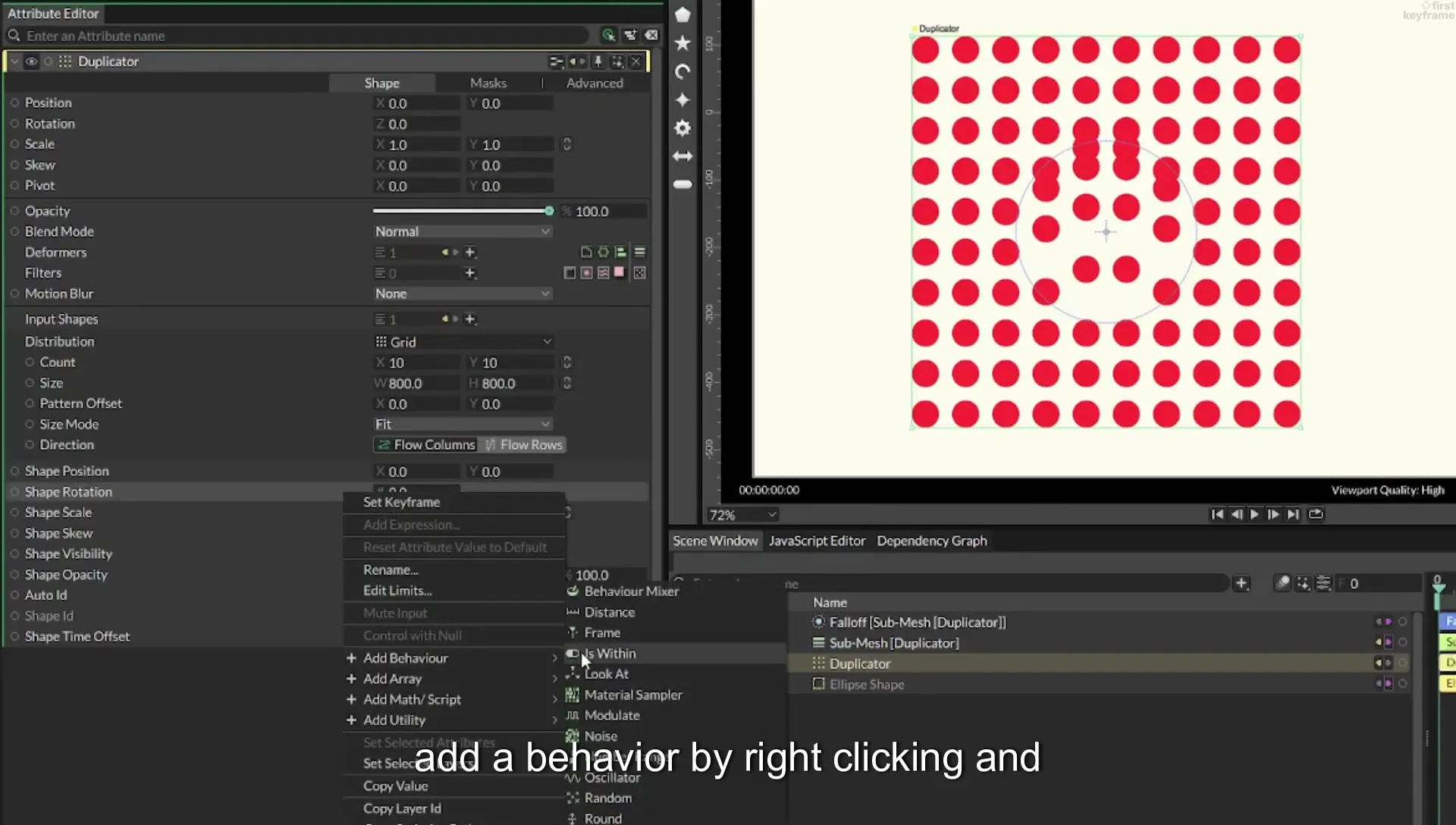Image resolution: width=1456 pixels, height=825 pixels.
Task: Enable Flow Columns direction
Action: (x=426, y=445)
